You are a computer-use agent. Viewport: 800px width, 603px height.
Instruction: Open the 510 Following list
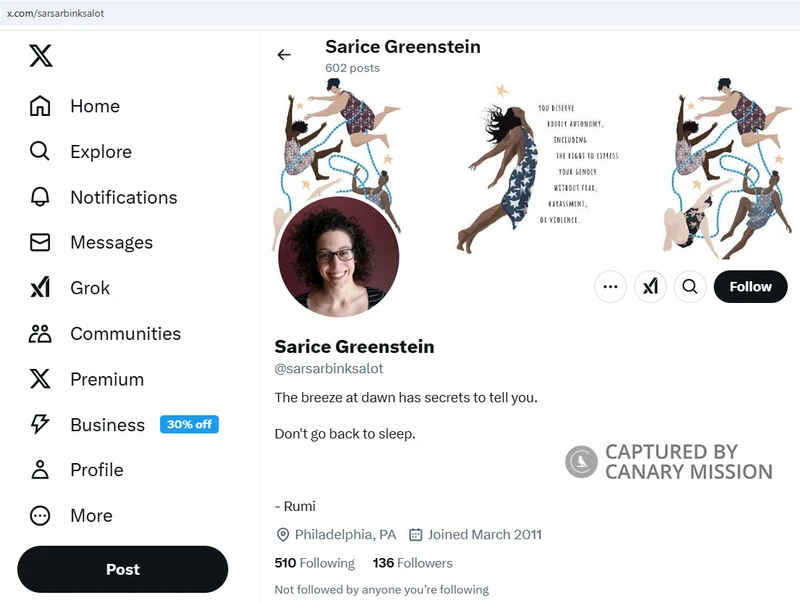[314, 563]
